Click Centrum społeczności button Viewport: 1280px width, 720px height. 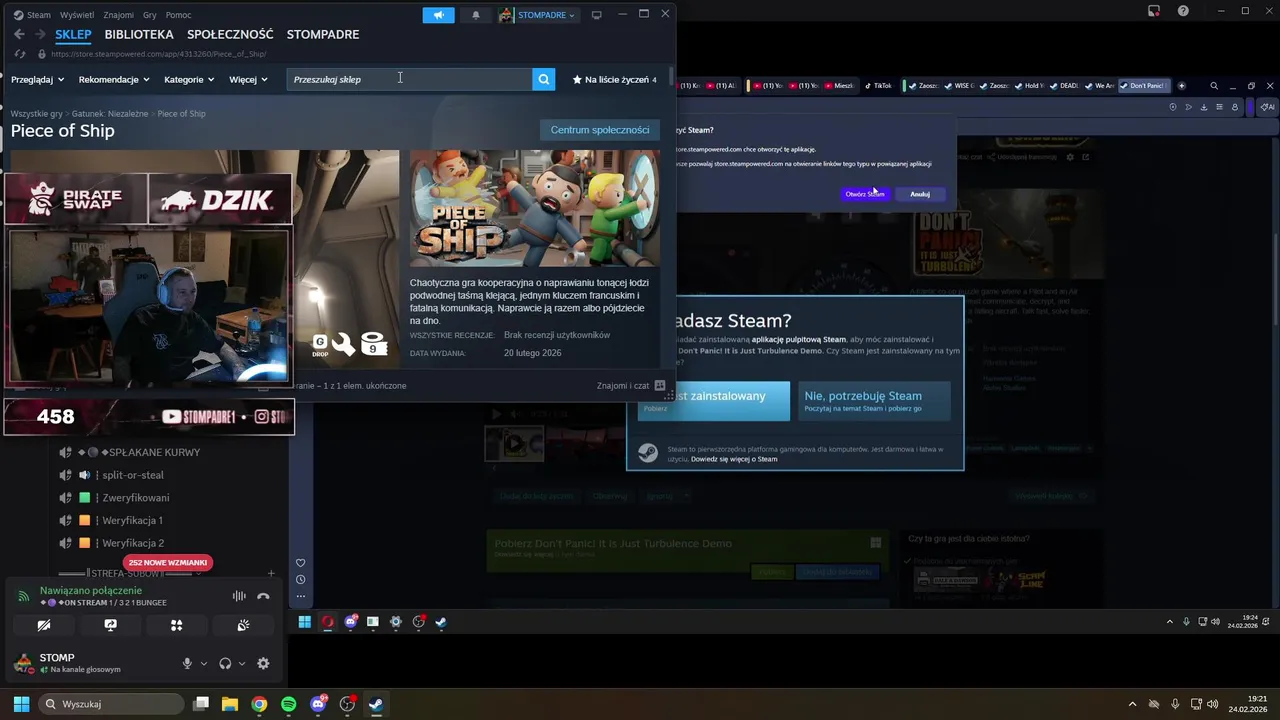pyautogui.click(x=600, y=130)
